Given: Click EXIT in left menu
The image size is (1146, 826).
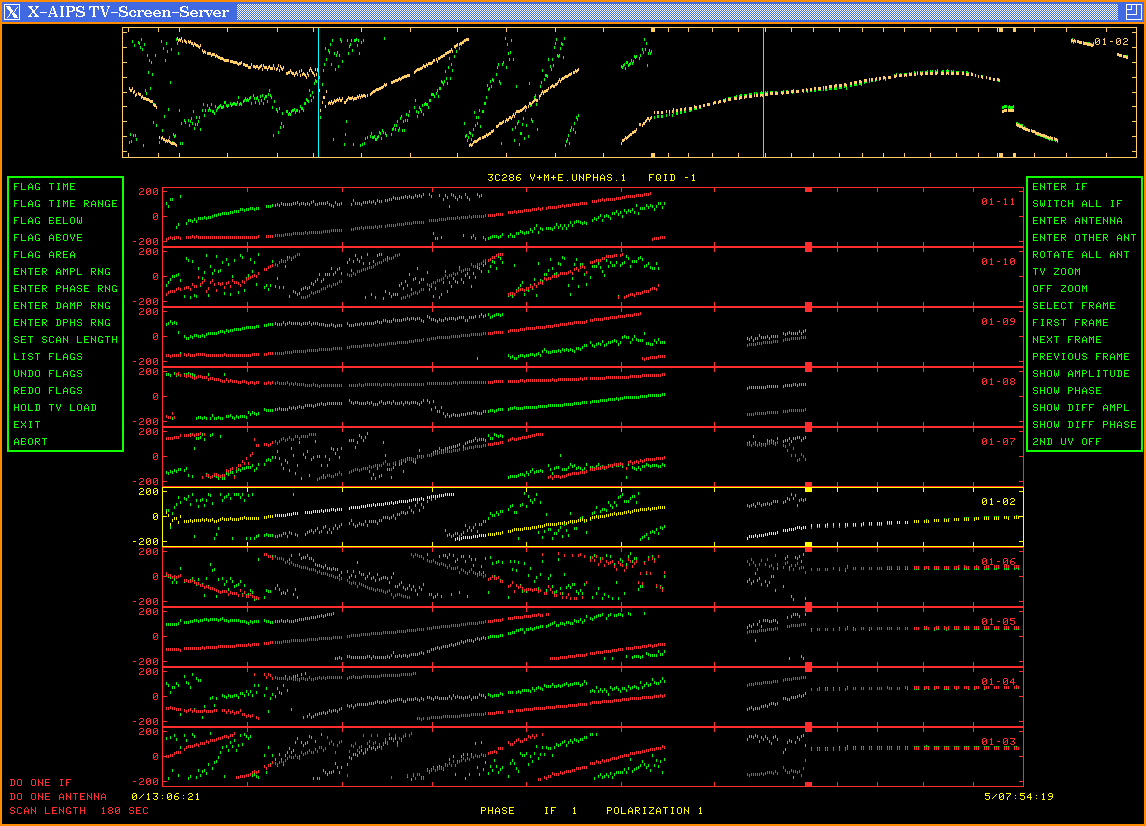Looking at the screenshot, I should pos(26,425).
